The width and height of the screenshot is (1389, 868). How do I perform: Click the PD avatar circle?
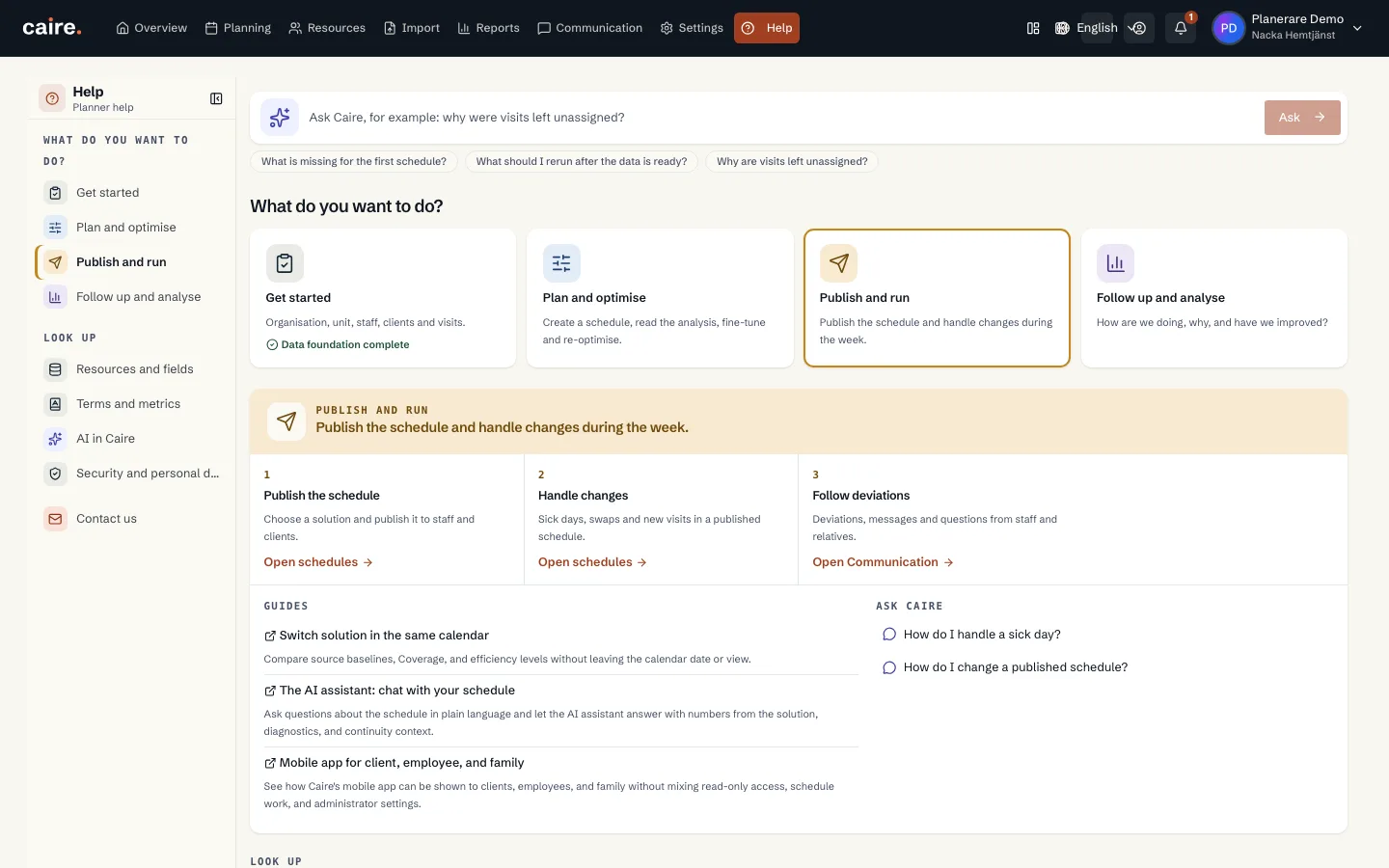[1228, 28]
